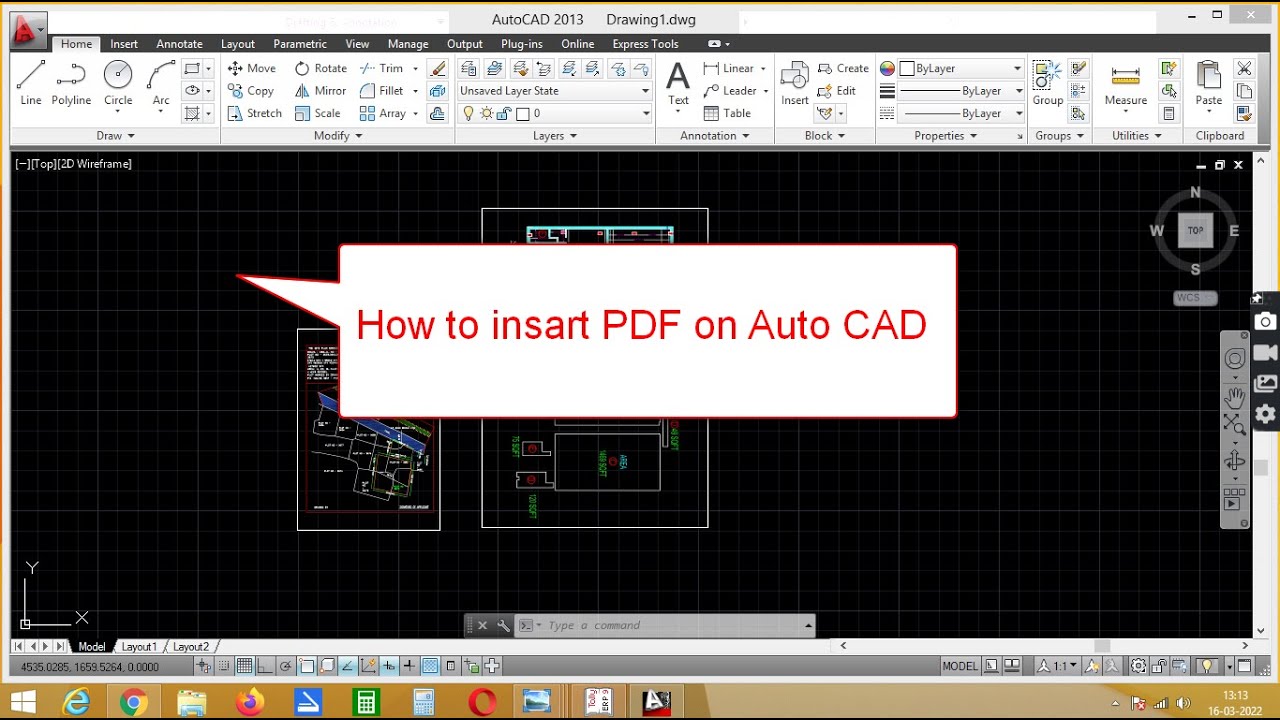The width and height of the screenshot is (1280, 720).
Task: Activate the Trim tool
Action: pos(381,68)
